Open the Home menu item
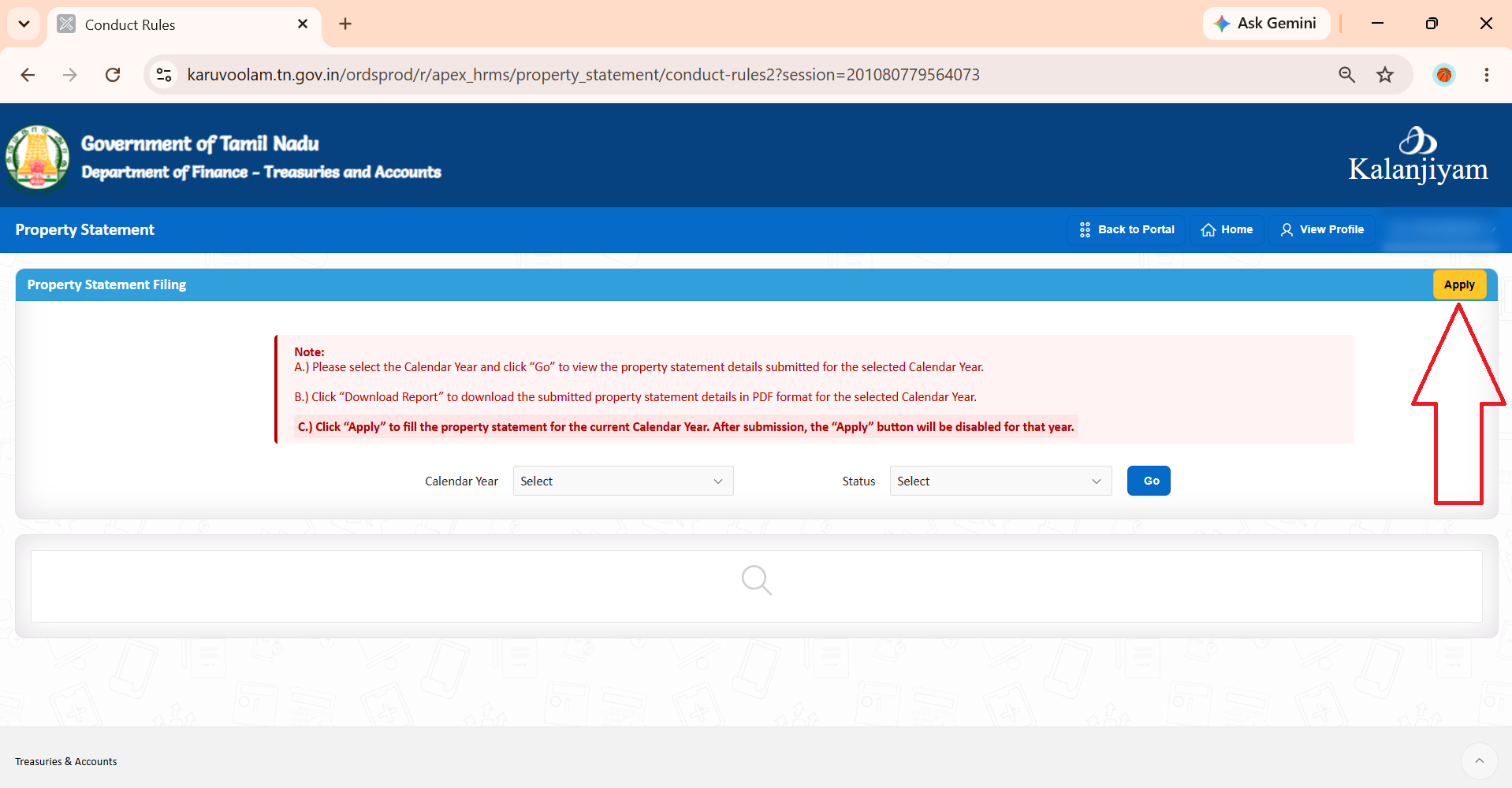The width and height of the screenshot is (1512, 788). point(1227,229)
